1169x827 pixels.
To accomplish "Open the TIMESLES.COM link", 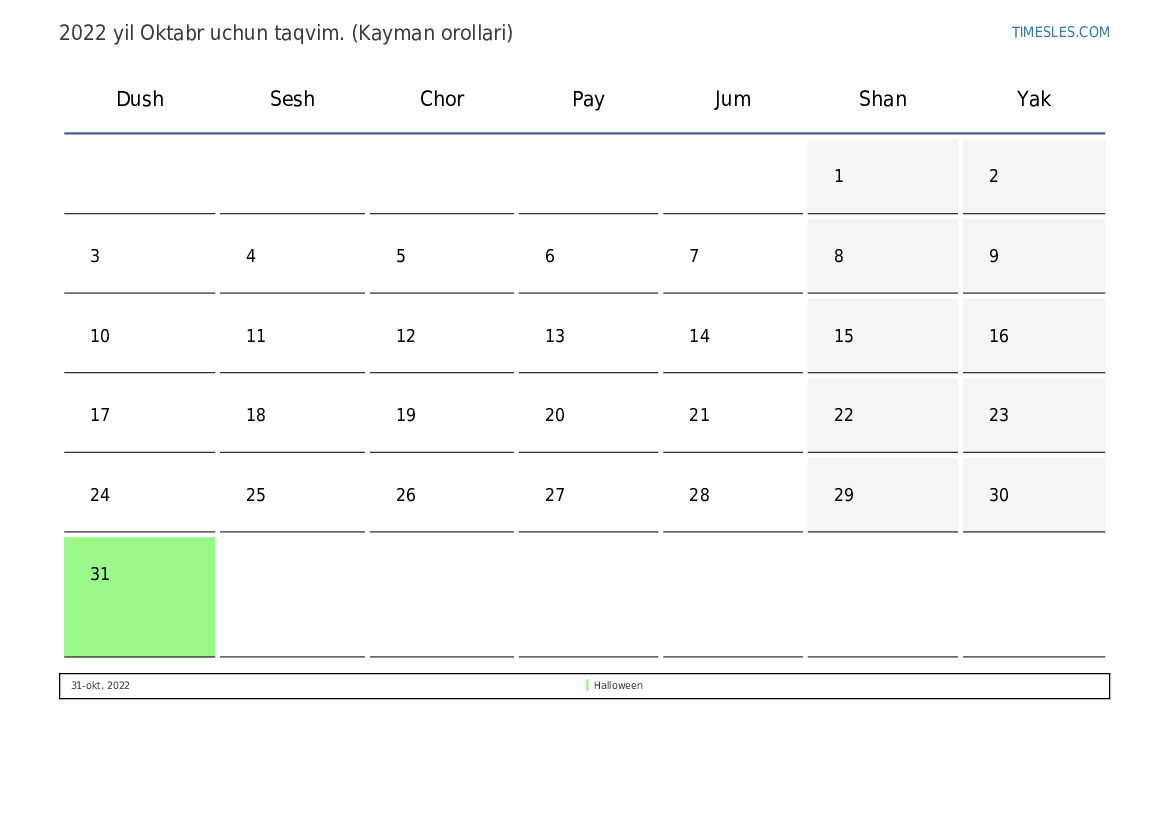I will tap(1060, 32).
